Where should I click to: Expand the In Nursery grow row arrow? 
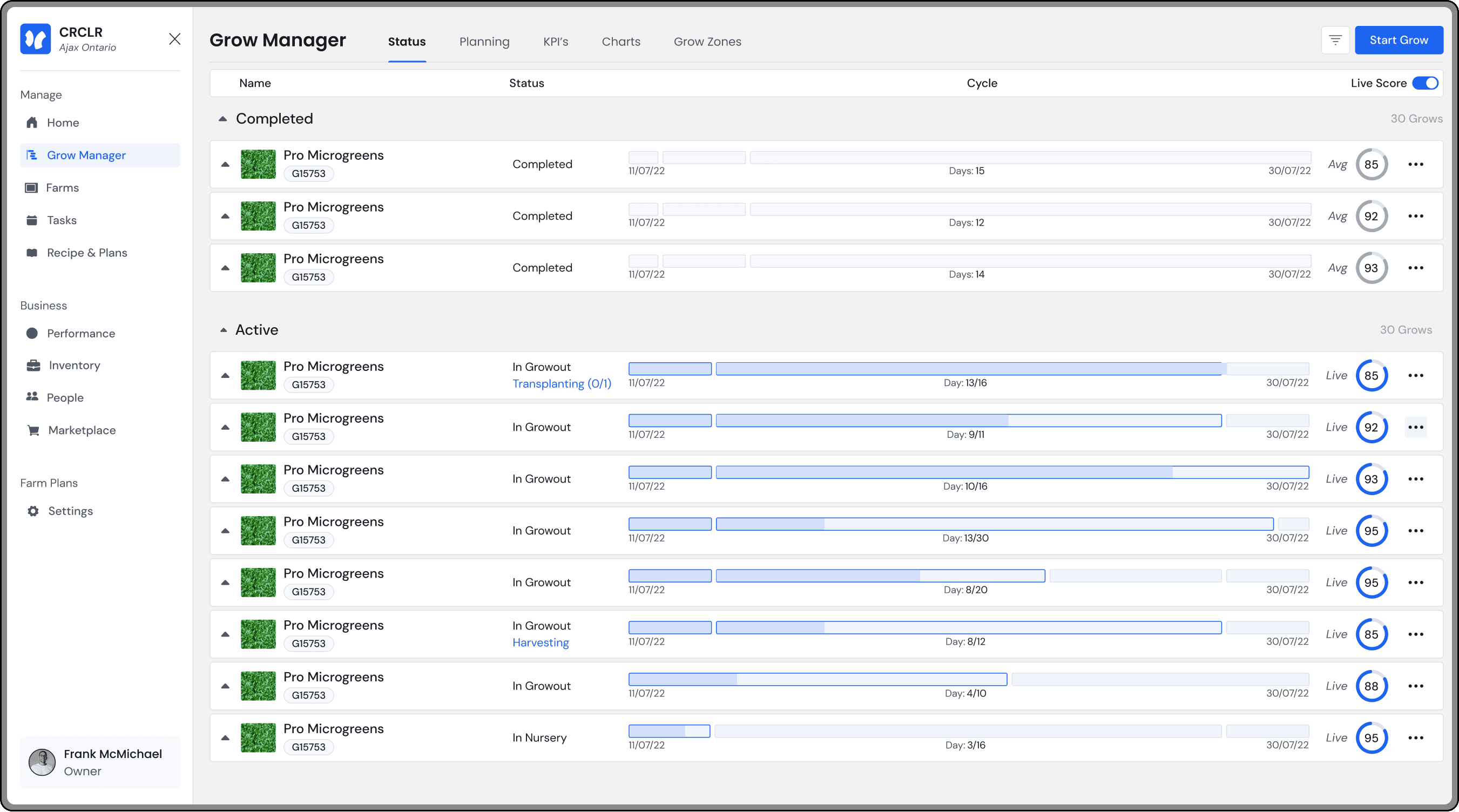tap(225, 738)
